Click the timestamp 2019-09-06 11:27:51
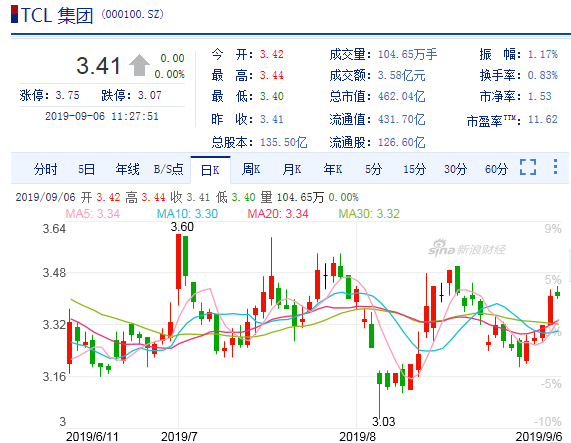The height and width of the screenshot is (443, 571). point(102,116)
